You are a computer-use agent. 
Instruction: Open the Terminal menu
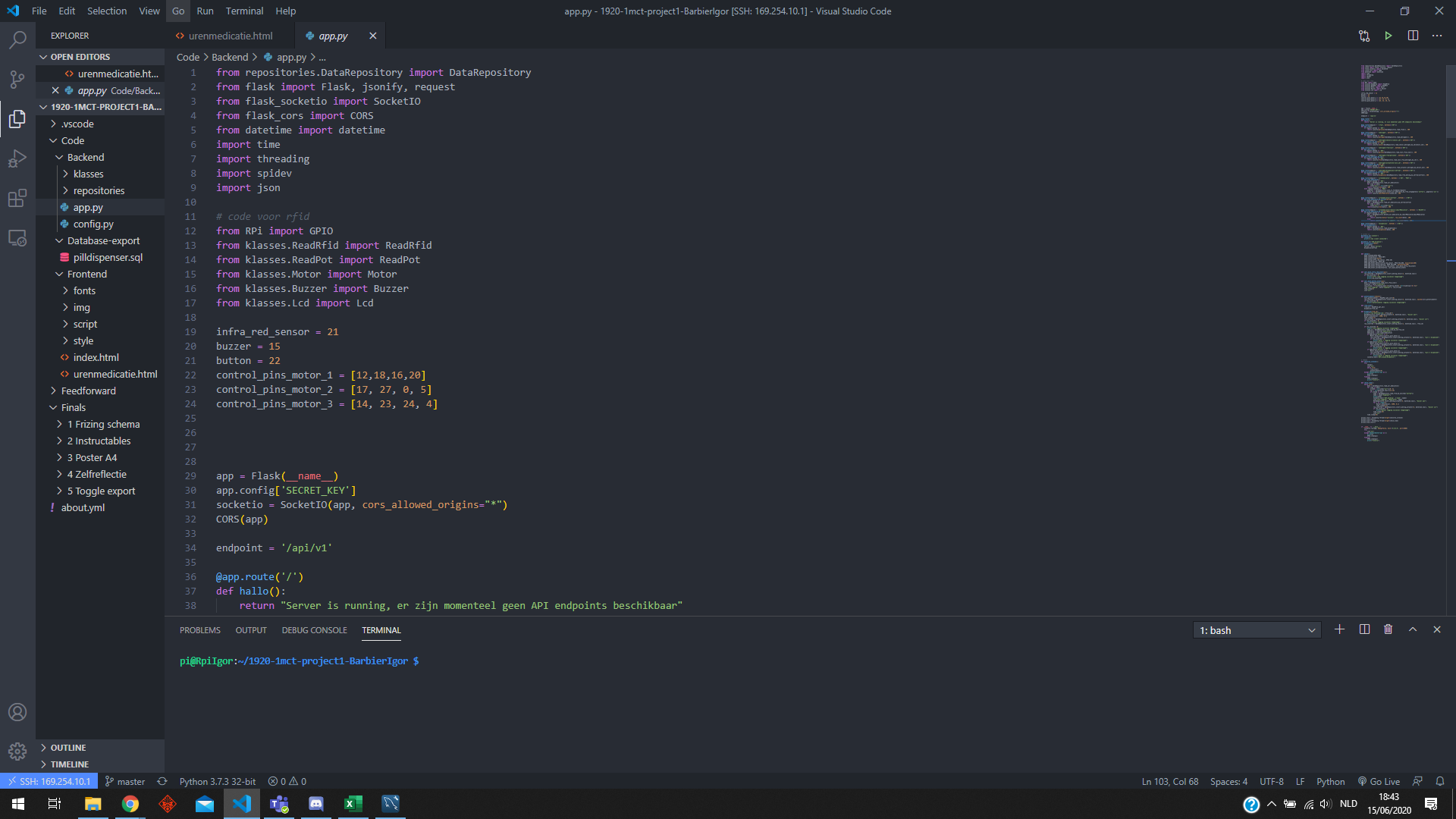(x=244, y=11)
